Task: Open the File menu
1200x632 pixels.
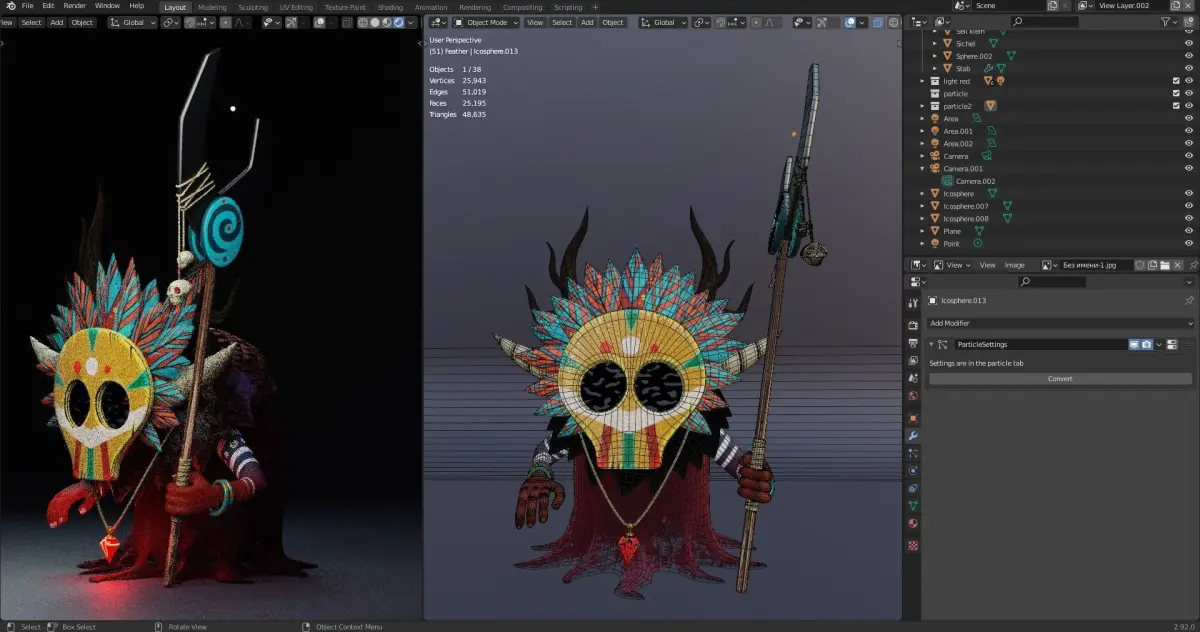Action: [x=27, y=6]
